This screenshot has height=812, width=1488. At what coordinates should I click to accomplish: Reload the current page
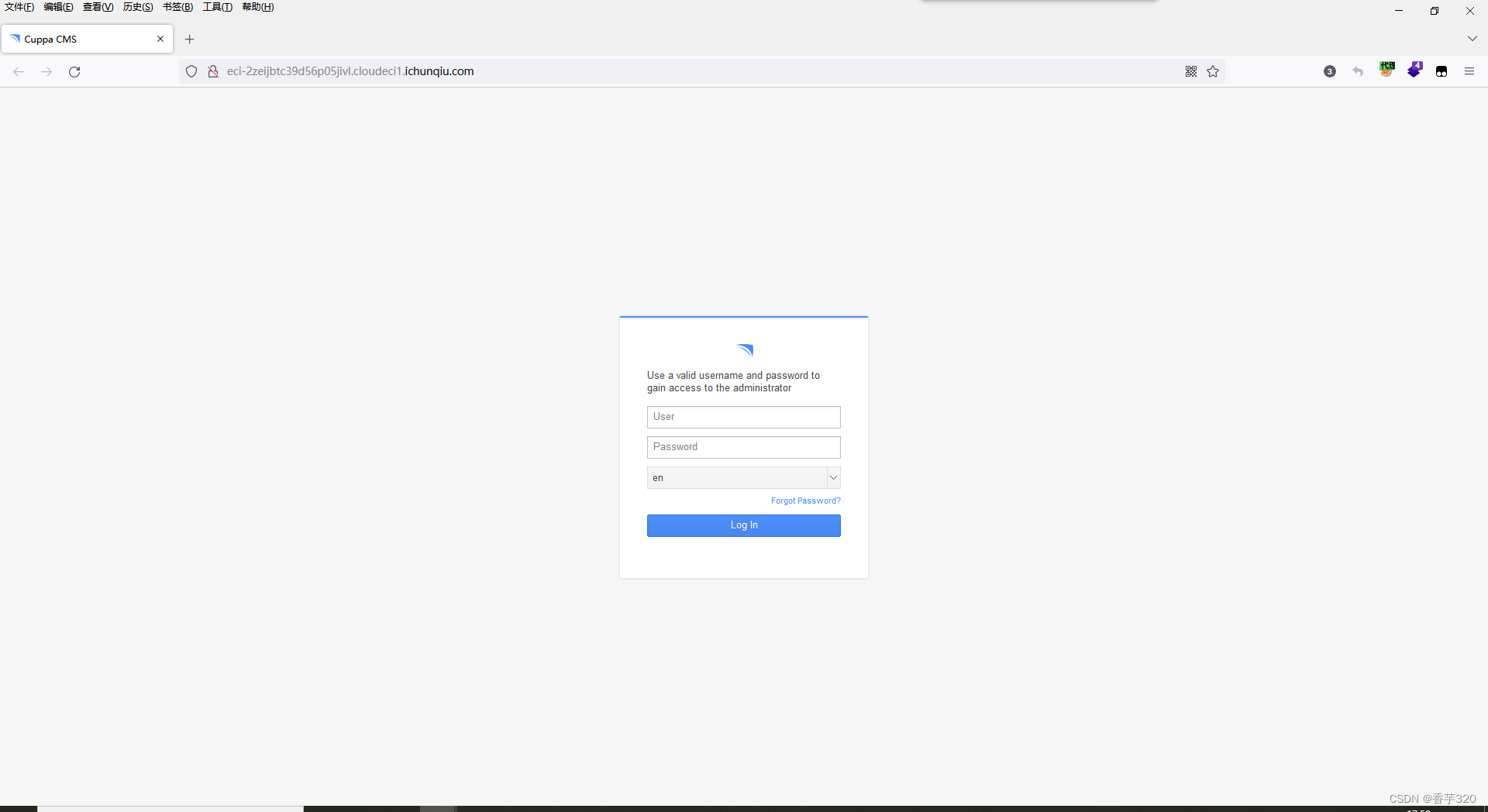[74, 71]
